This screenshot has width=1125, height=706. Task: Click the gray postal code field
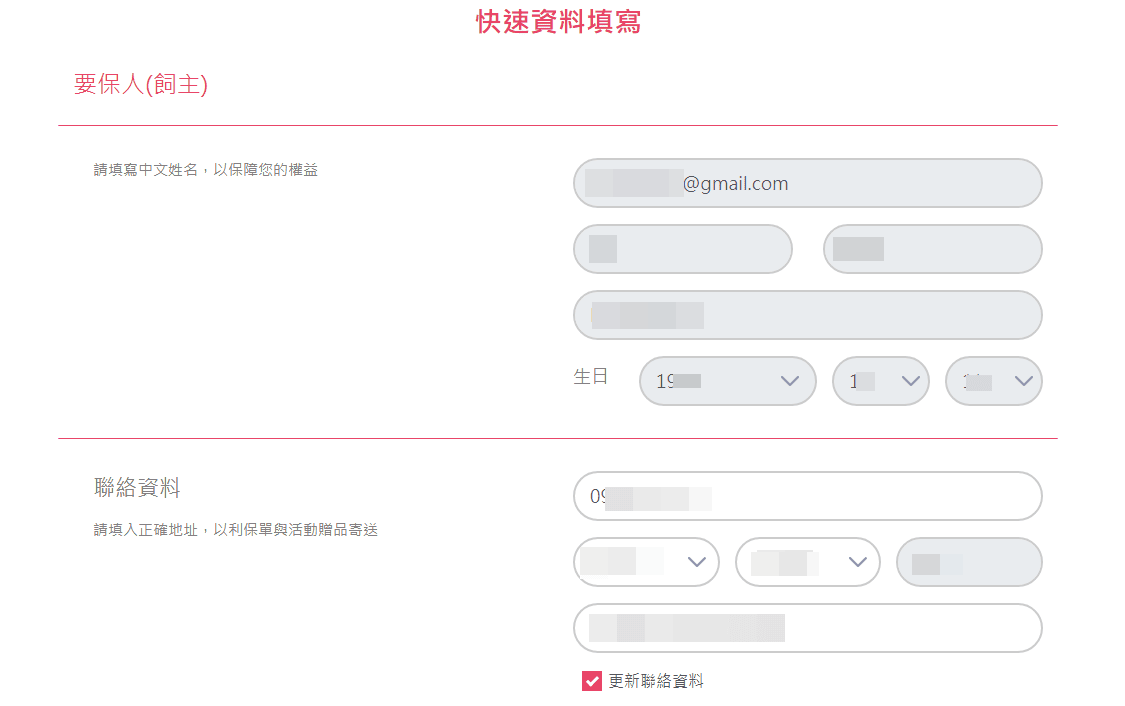pyautogui.click(x=969, y=562)
